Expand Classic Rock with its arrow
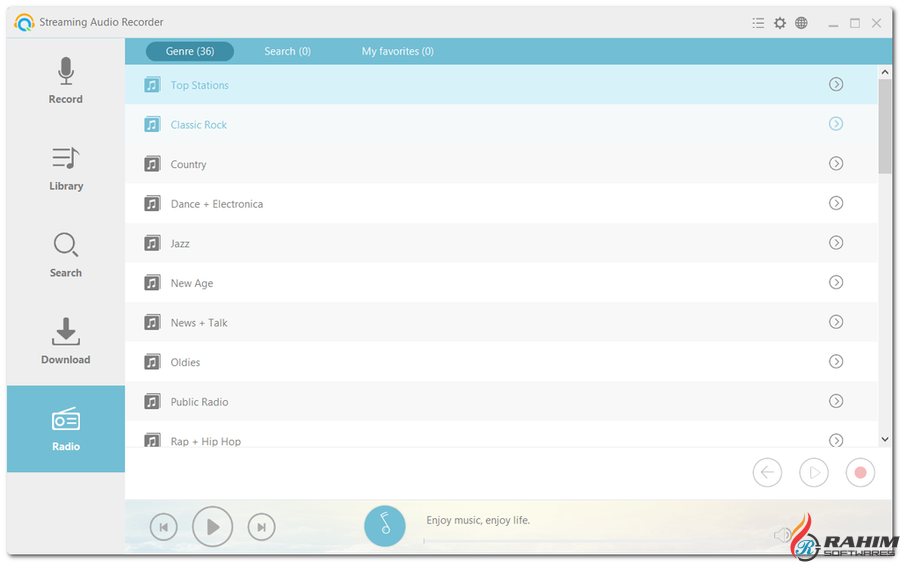 pyautogui.click(x=836, y=124)
